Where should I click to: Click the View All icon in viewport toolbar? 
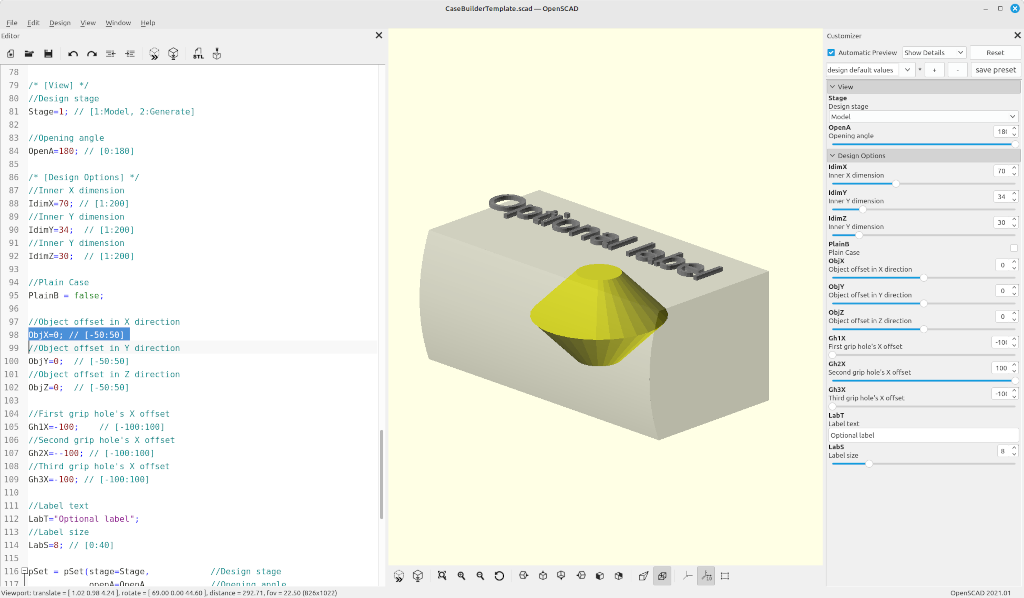coord(442,576)
